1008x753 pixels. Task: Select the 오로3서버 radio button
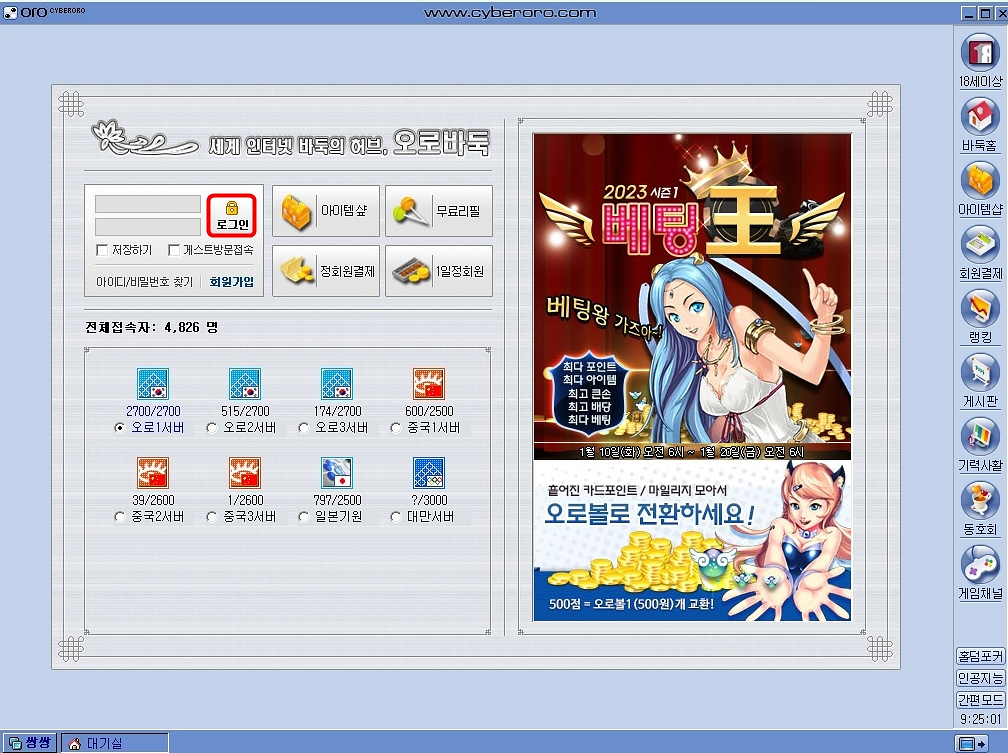(303, 428)
